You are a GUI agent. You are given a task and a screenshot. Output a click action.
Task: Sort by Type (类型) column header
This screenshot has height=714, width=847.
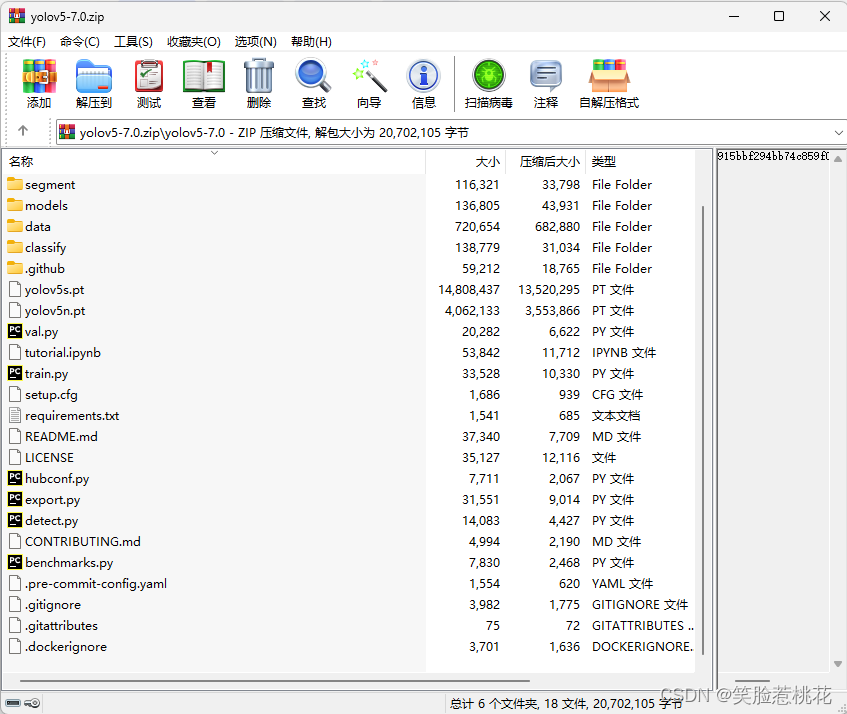pos(640,161)
